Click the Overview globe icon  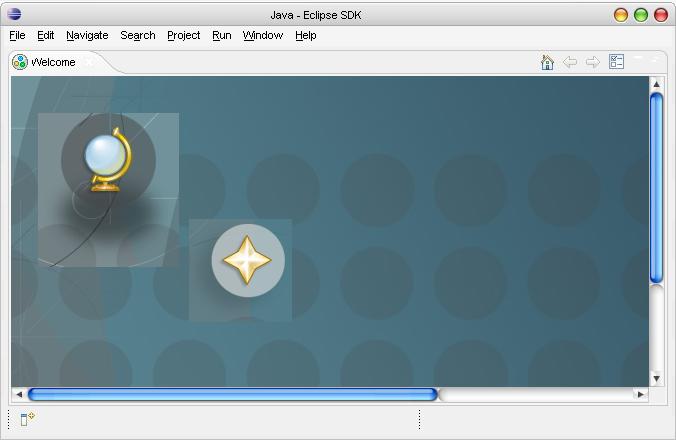click(108, 159)
